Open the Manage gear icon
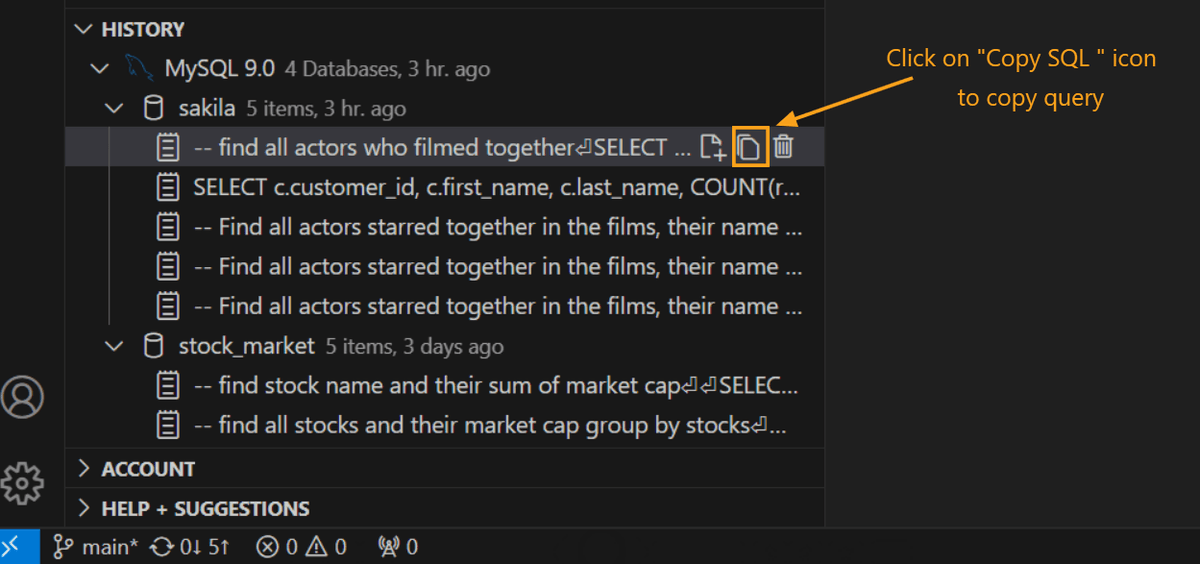This screenshot has height=564, width=1200. (x=22, y=484)
